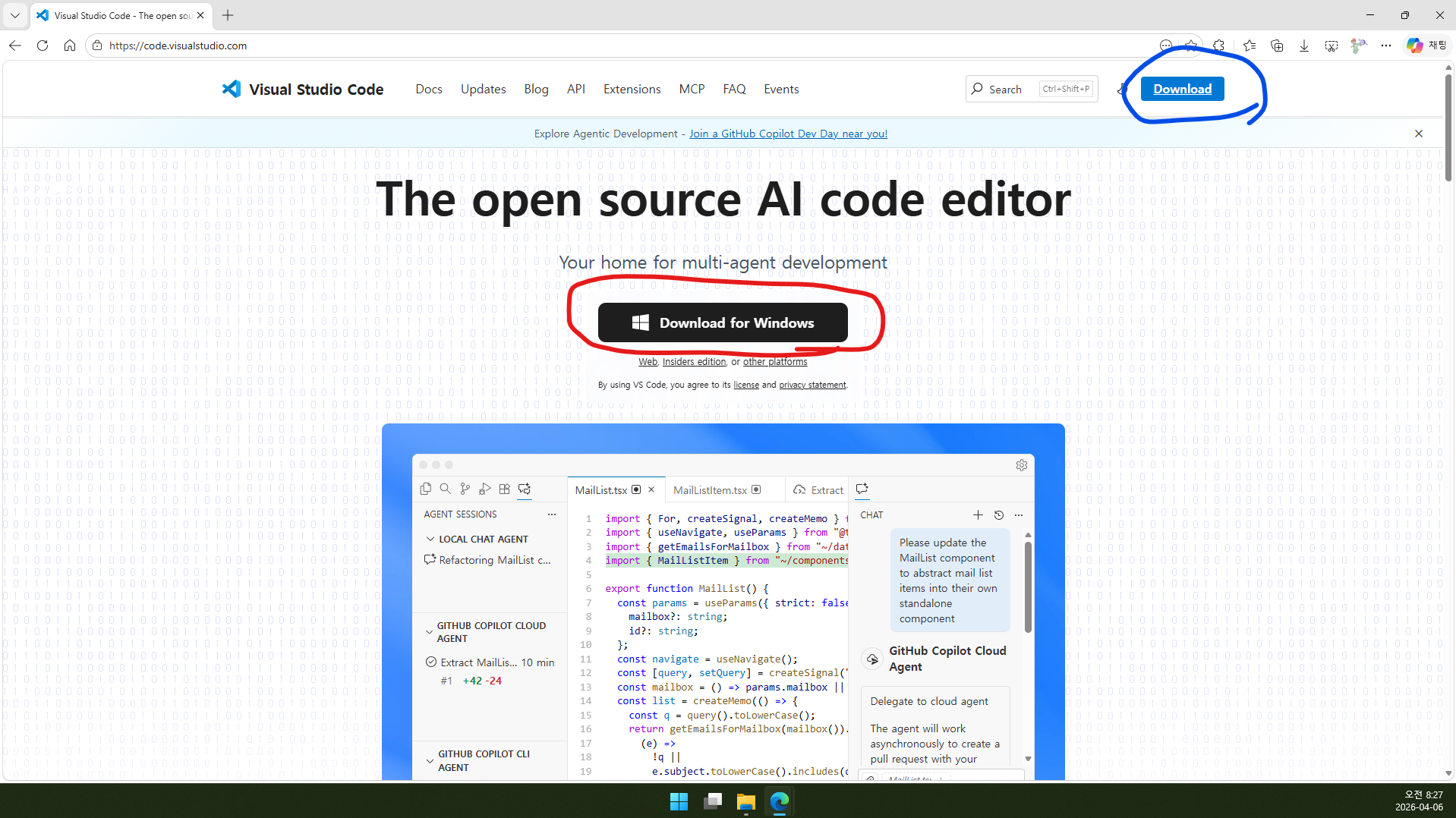Viewport: 1456px width, 818px height.
Task: Click checkmark icon beside Extract MailLis session
Action: point(431,662)
